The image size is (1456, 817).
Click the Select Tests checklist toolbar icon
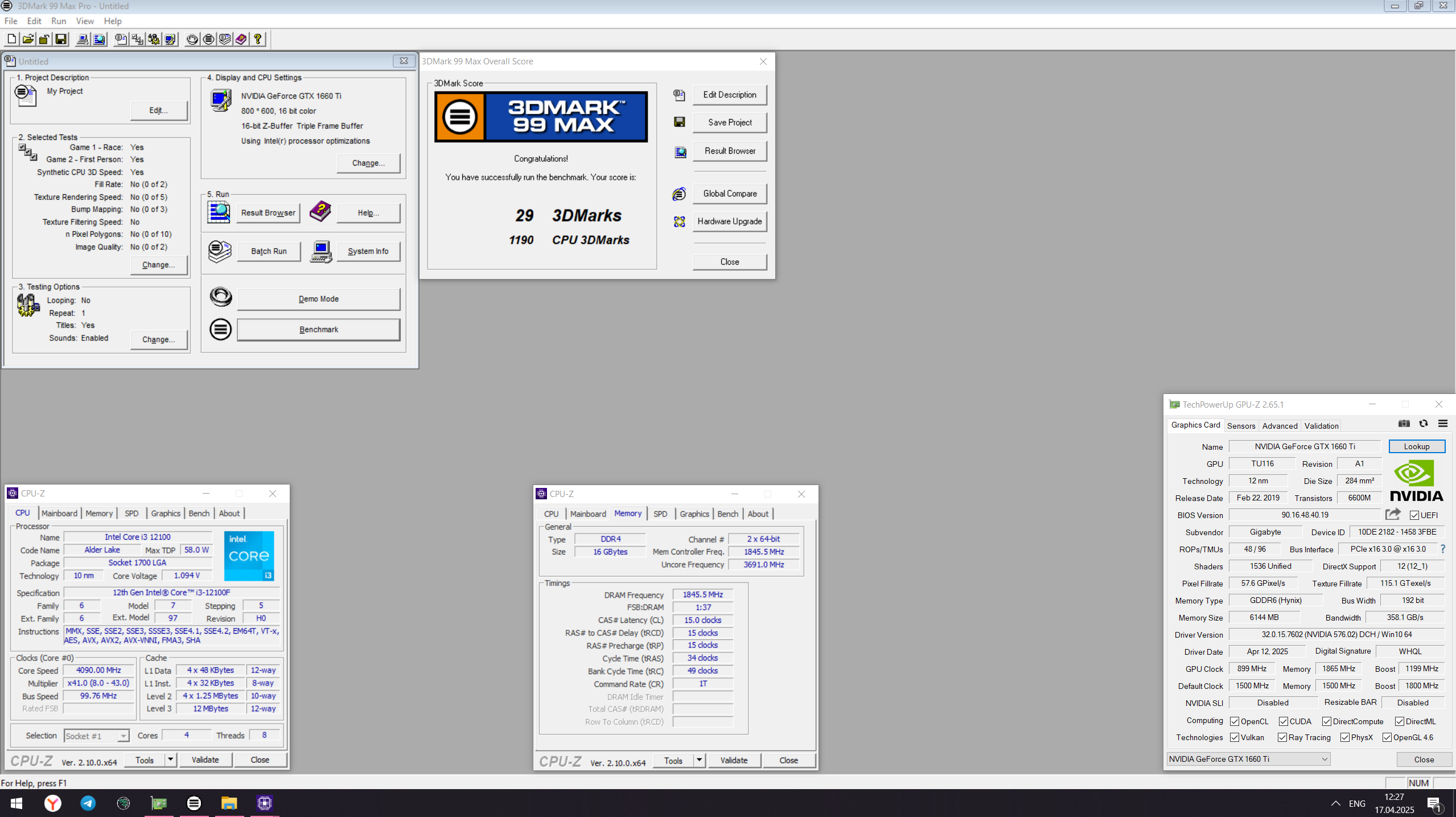tap(137, 39)
